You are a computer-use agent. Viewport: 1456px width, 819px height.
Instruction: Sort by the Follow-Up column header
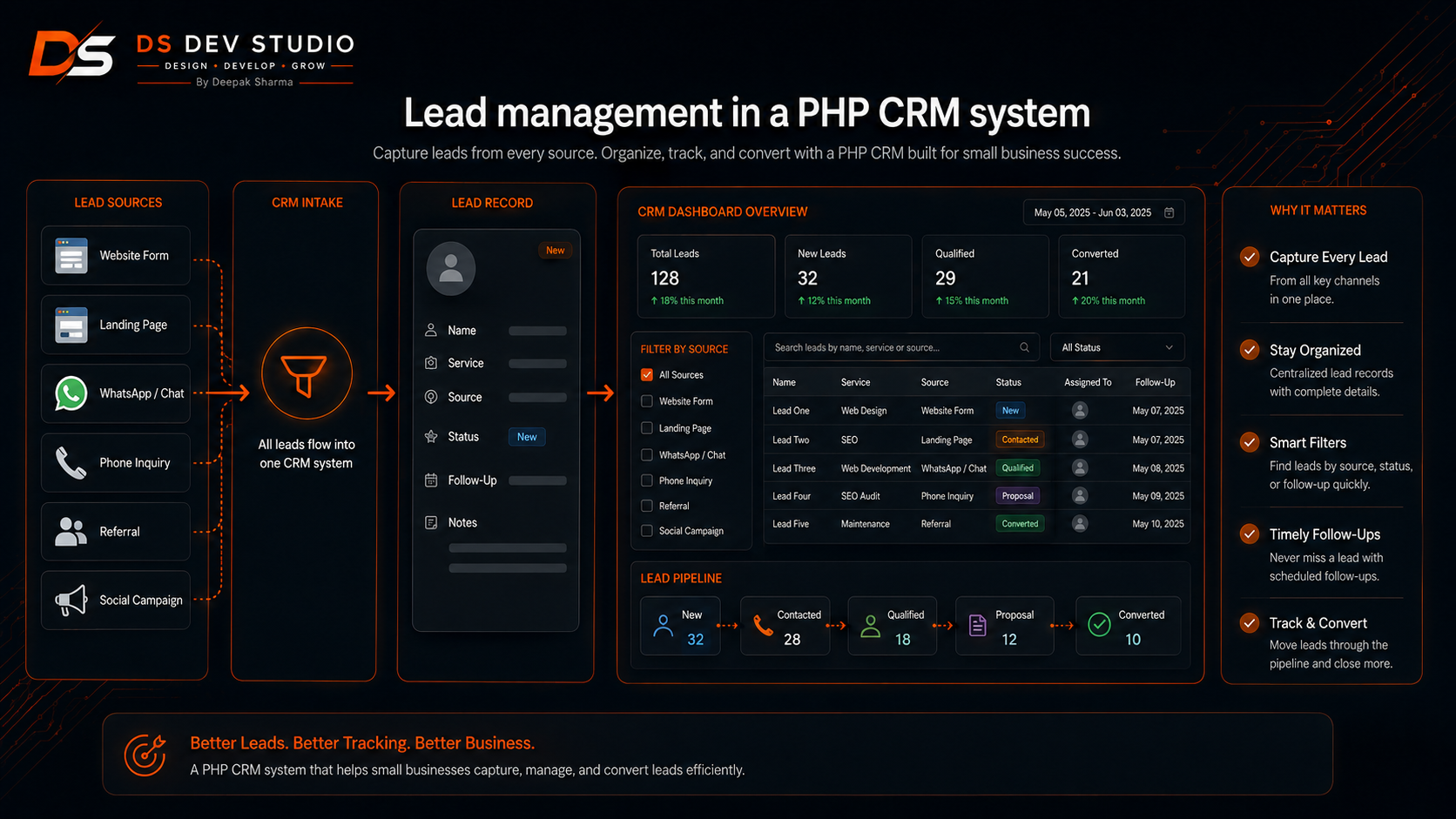point(1155,382)
